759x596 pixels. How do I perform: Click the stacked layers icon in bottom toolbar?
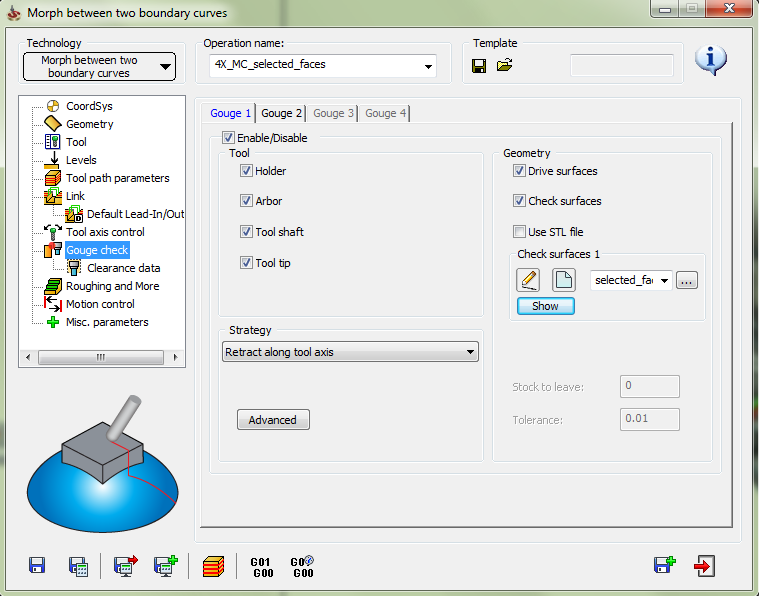tap(213, 566)
